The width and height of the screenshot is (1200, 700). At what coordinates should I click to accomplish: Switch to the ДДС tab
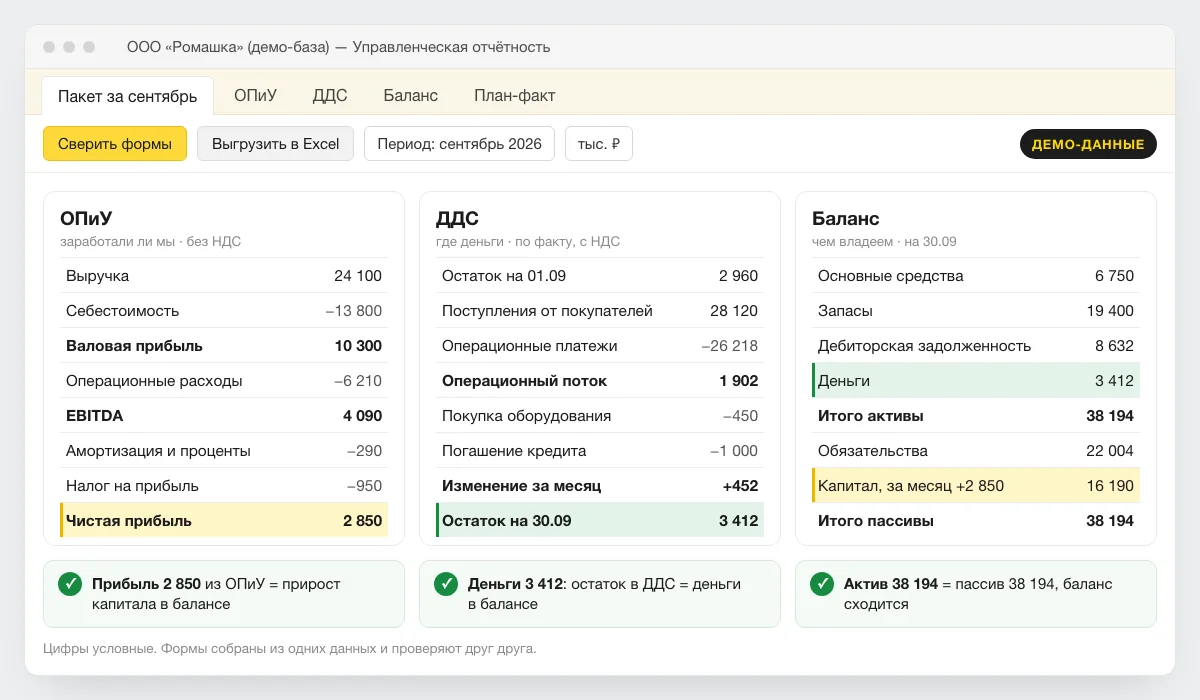coord(330,96)
